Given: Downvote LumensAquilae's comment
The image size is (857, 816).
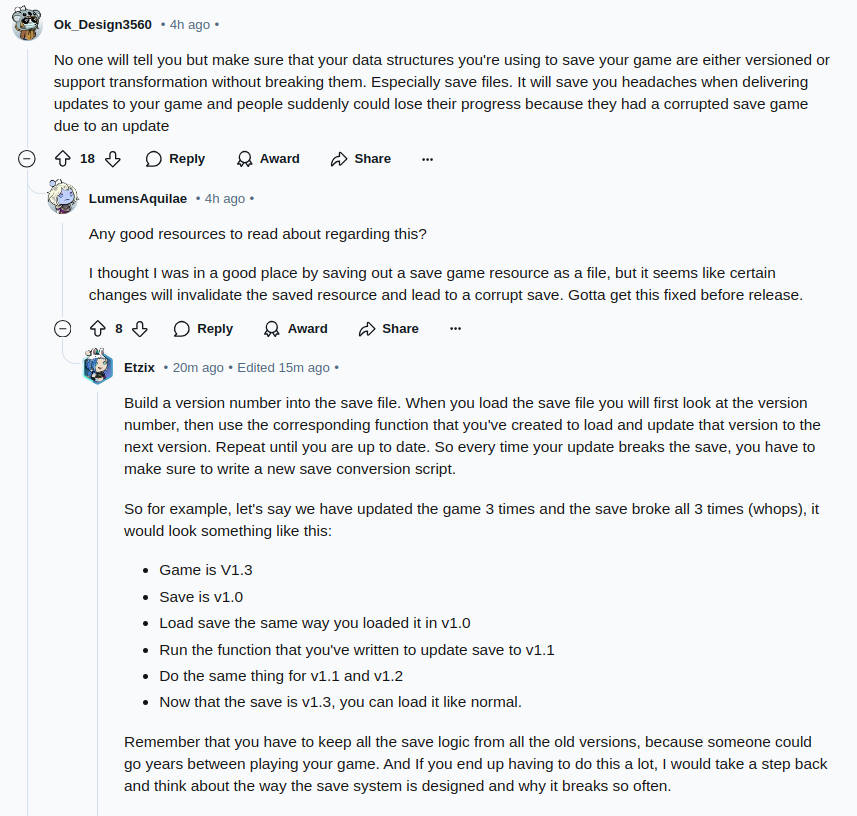Looking at the screenshot, I should point(141,329).
